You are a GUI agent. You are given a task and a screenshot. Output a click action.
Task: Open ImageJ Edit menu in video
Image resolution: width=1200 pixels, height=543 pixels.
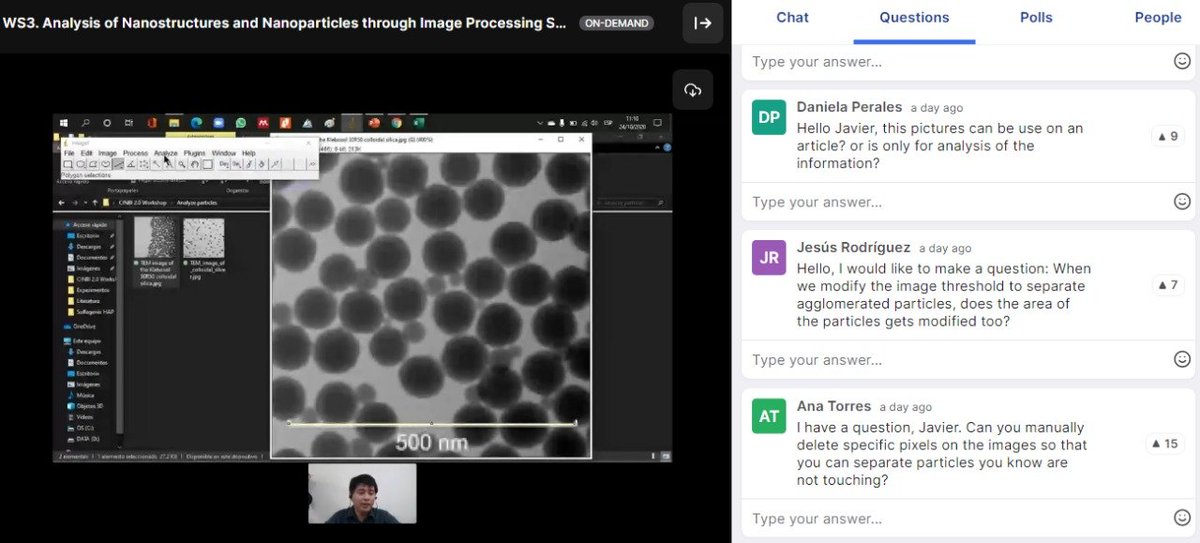pos(87,153)
